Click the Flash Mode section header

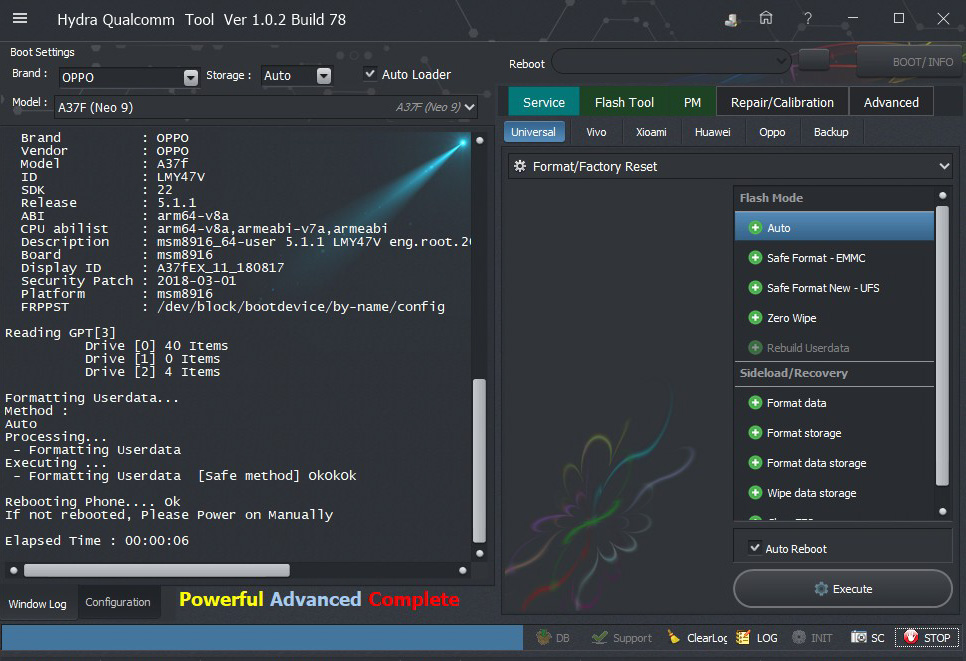[771, 198]
